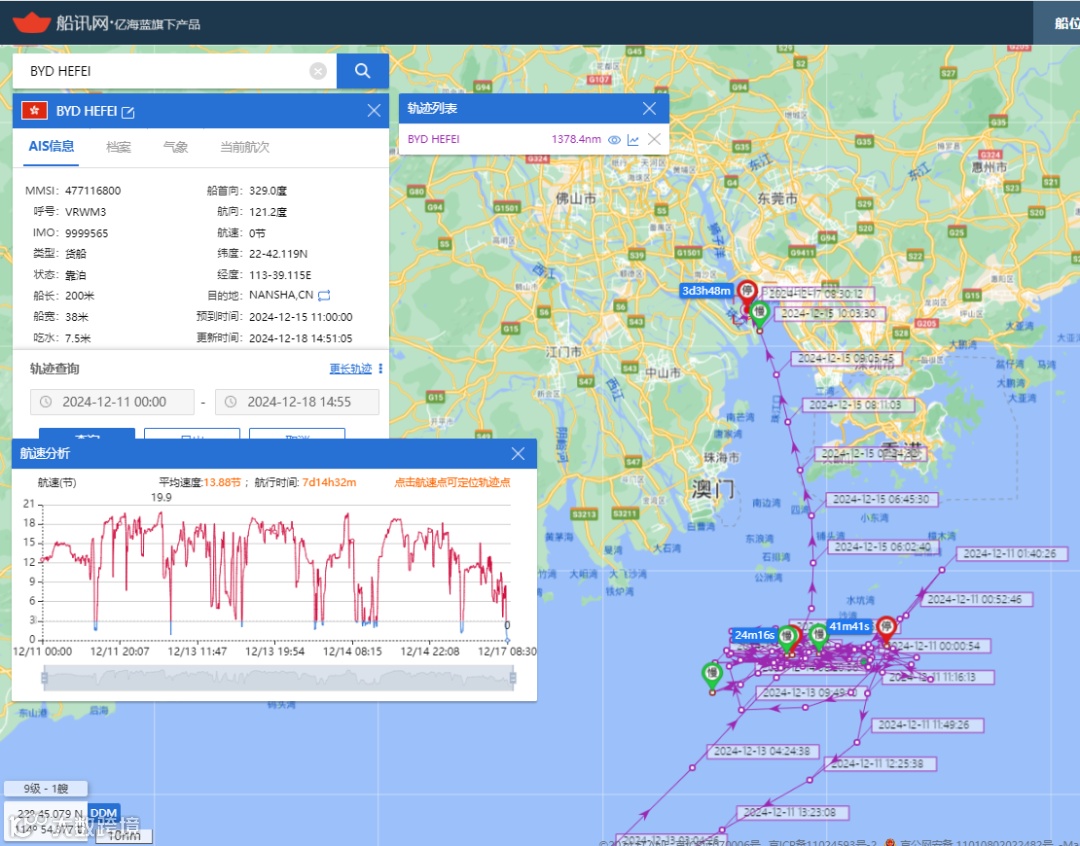Close the 航速分析 panel
1080x846 pixels.
[x=518, y=453]
